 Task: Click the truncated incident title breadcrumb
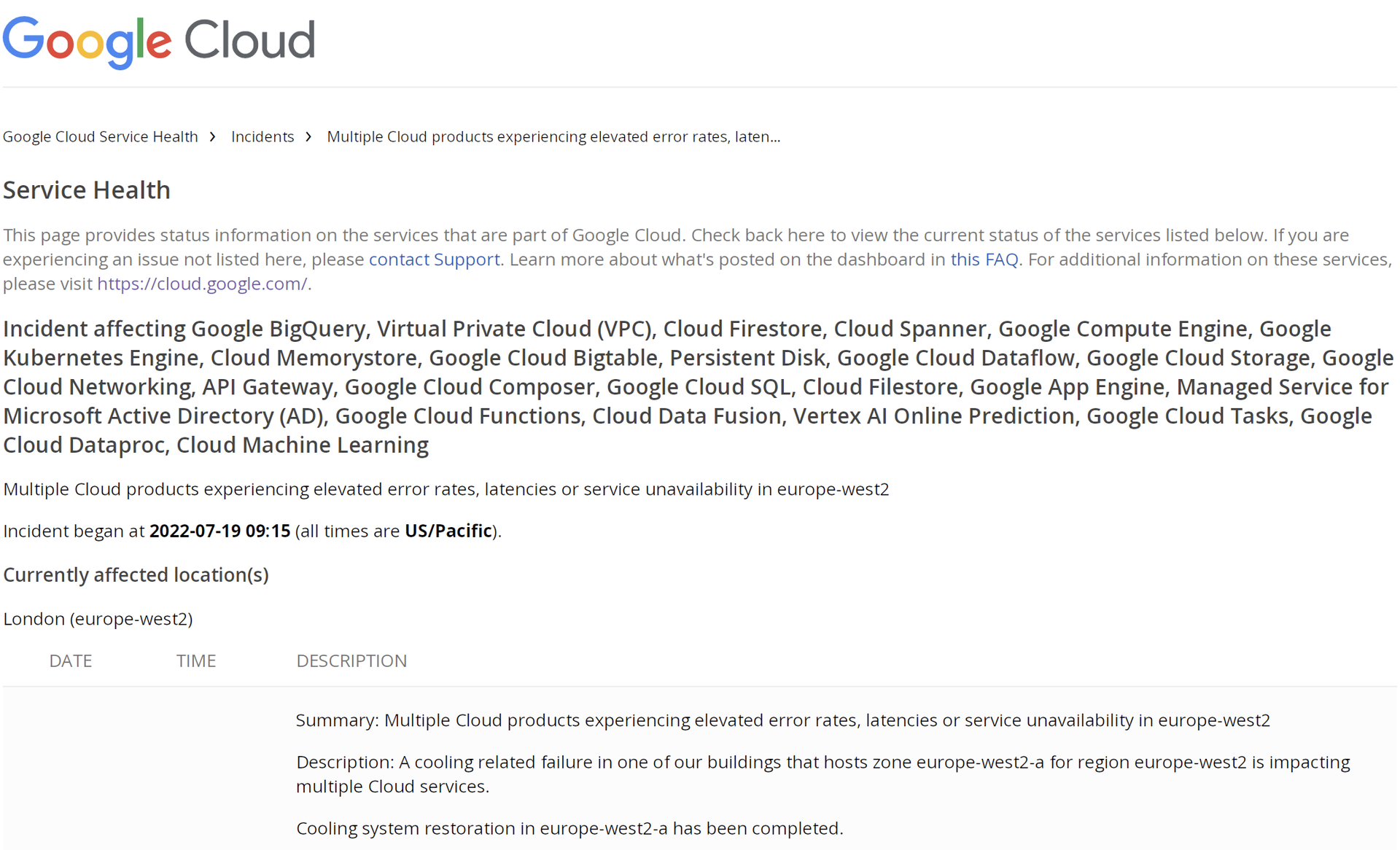coord(553,136)
